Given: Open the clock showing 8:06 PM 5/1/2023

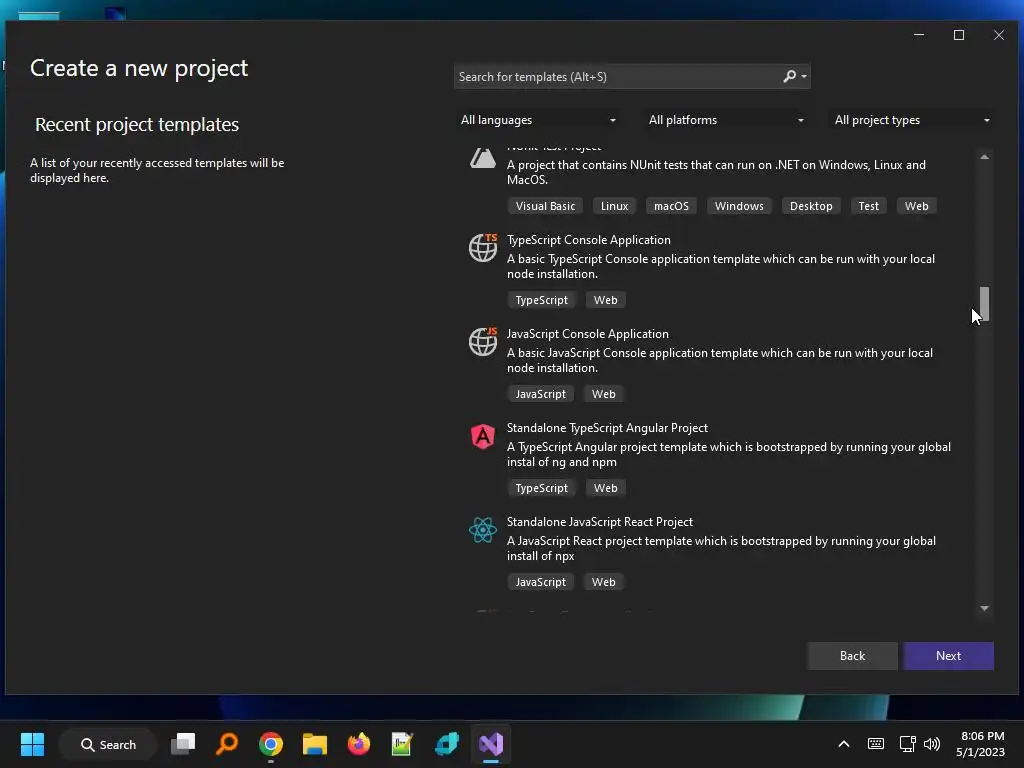Looking at the screenshot, I should tap(982, 744).
